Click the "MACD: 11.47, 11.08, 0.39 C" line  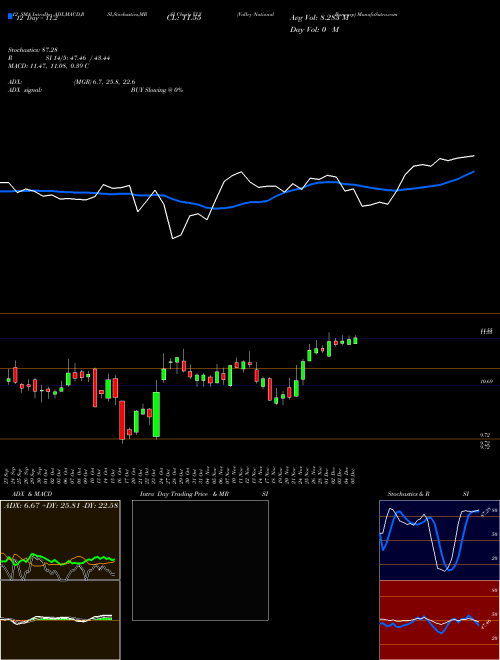[x=48, y=66]
